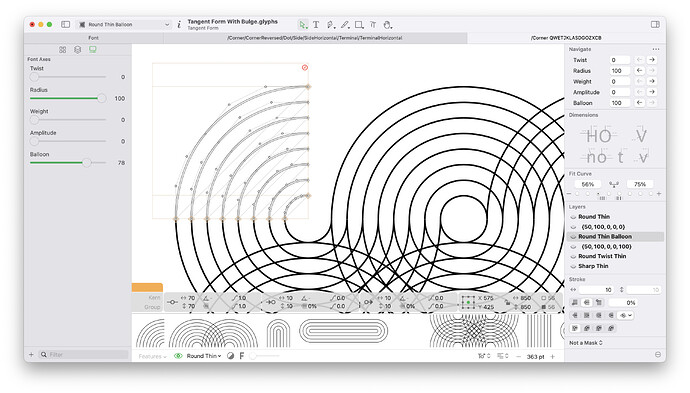Select the Pencil tool

point(345,25)
